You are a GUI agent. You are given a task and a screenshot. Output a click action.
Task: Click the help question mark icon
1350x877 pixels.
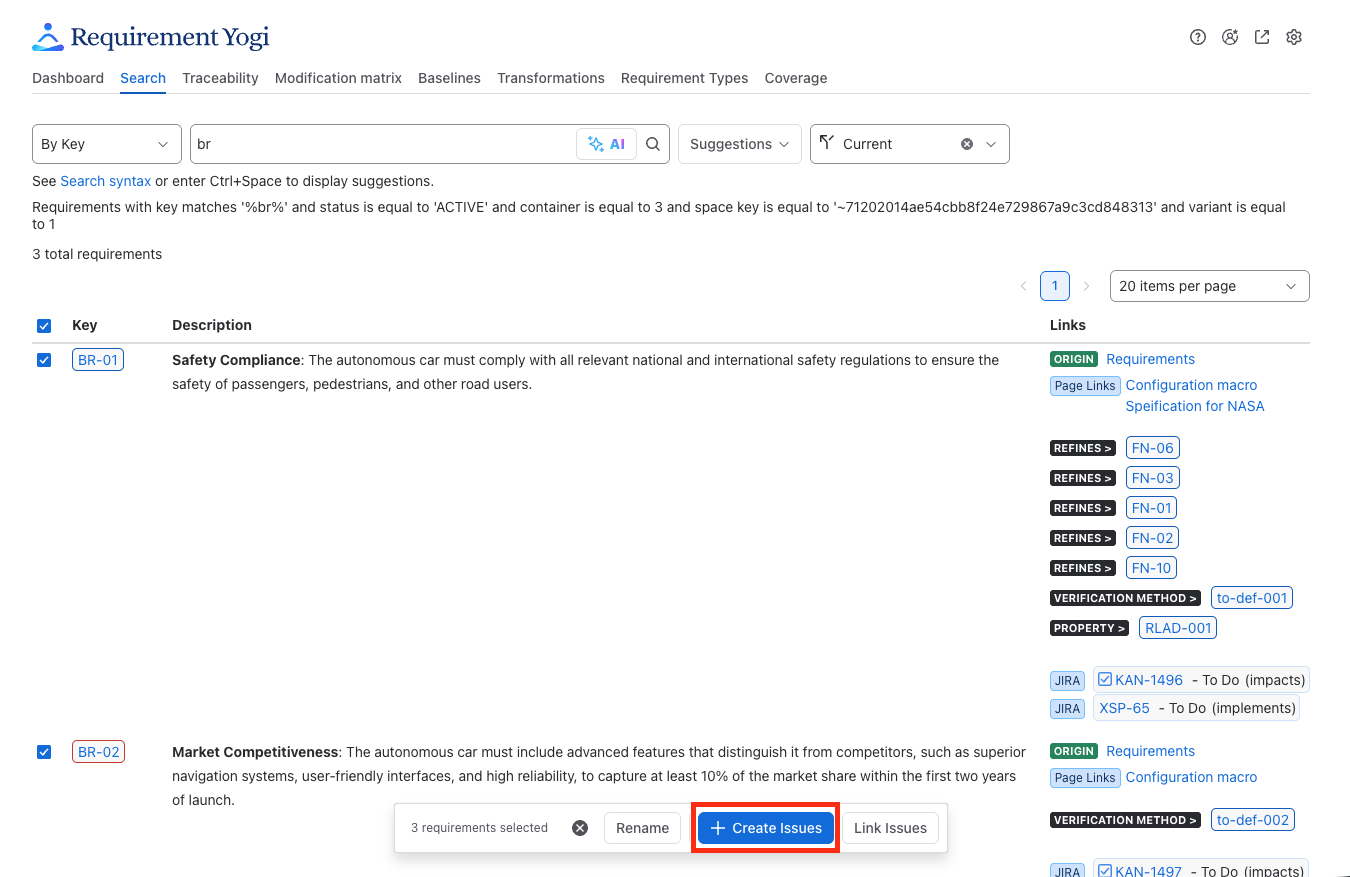(x=1198, y=37)
